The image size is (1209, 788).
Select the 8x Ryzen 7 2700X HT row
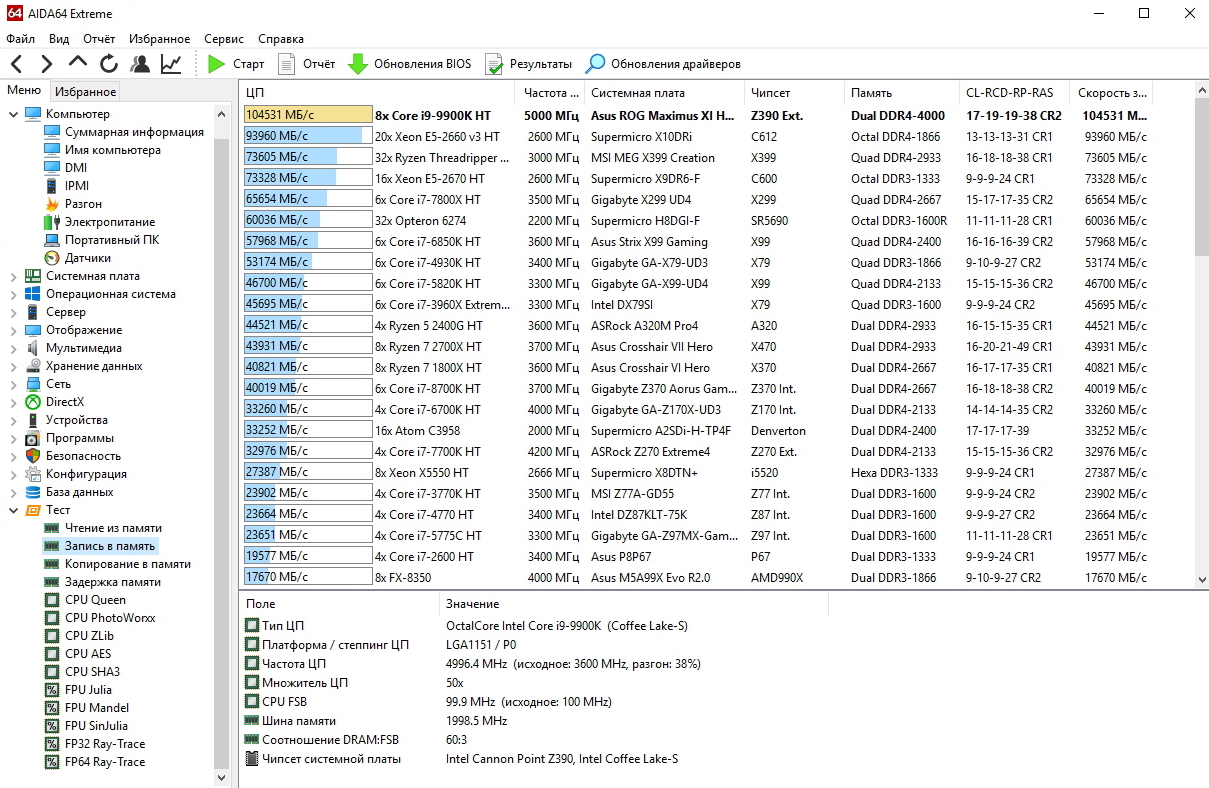pyautogui.click(x=695, y=346)
